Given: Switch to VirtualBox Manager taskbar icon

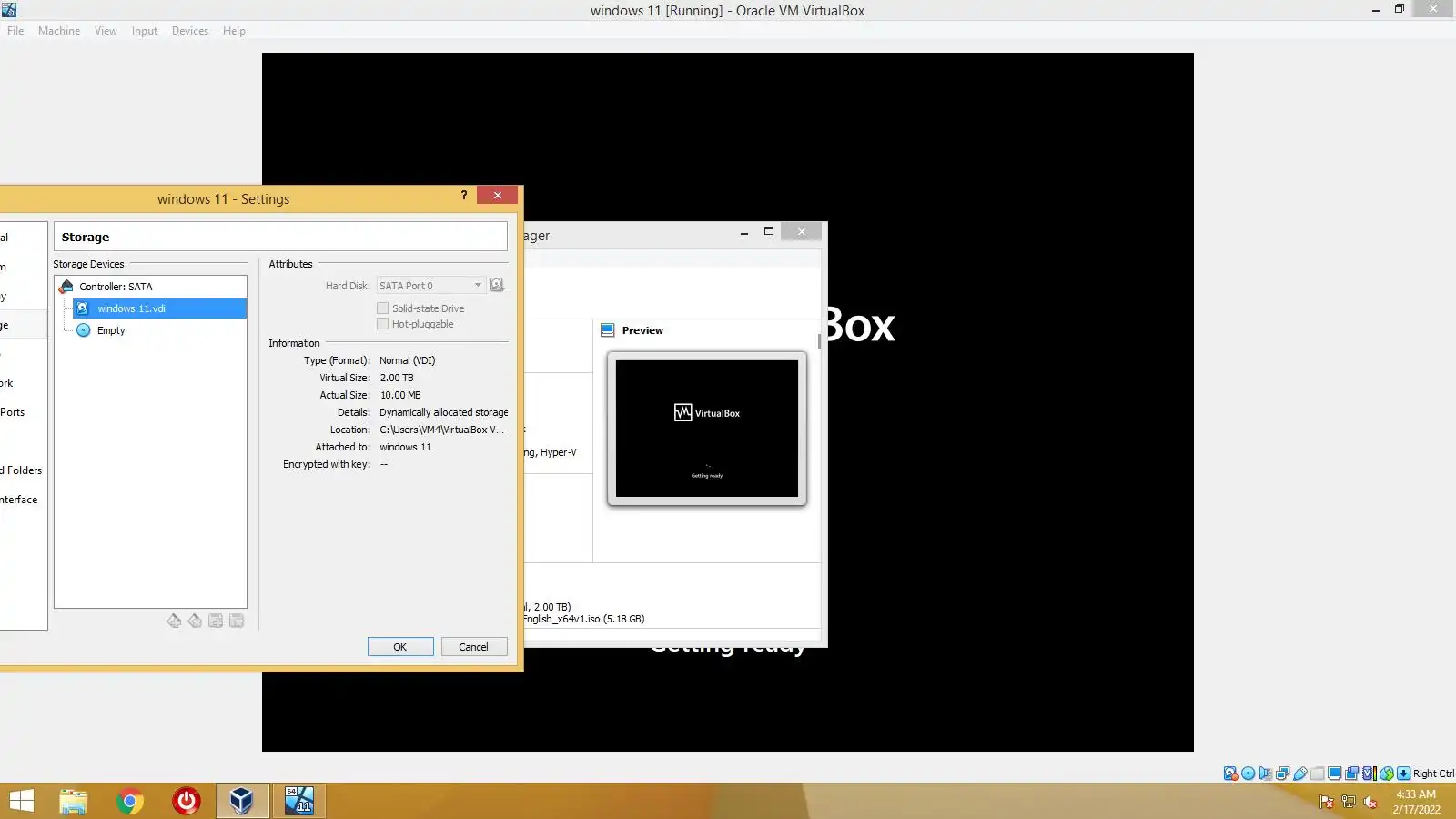Looking at the screenshot, I should click(242, 801).
